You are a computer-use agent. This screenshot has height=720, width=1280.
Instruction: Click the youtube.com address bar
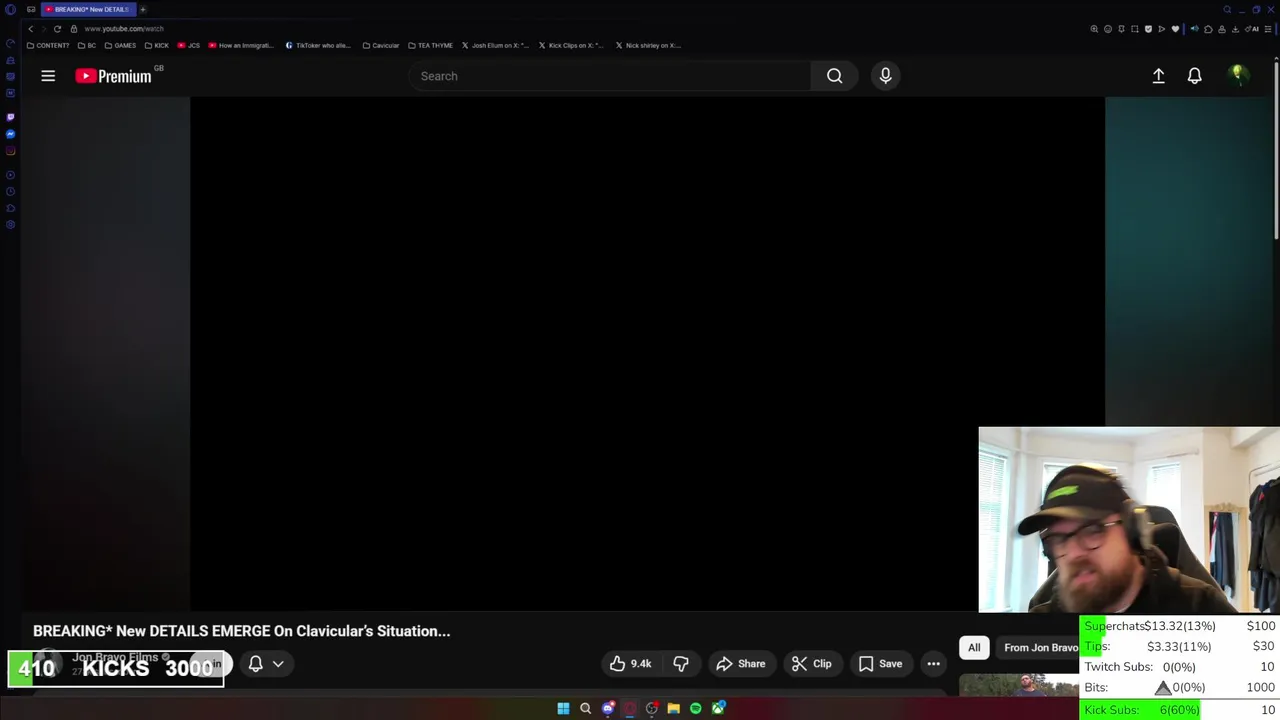click(x=123, y=29)
